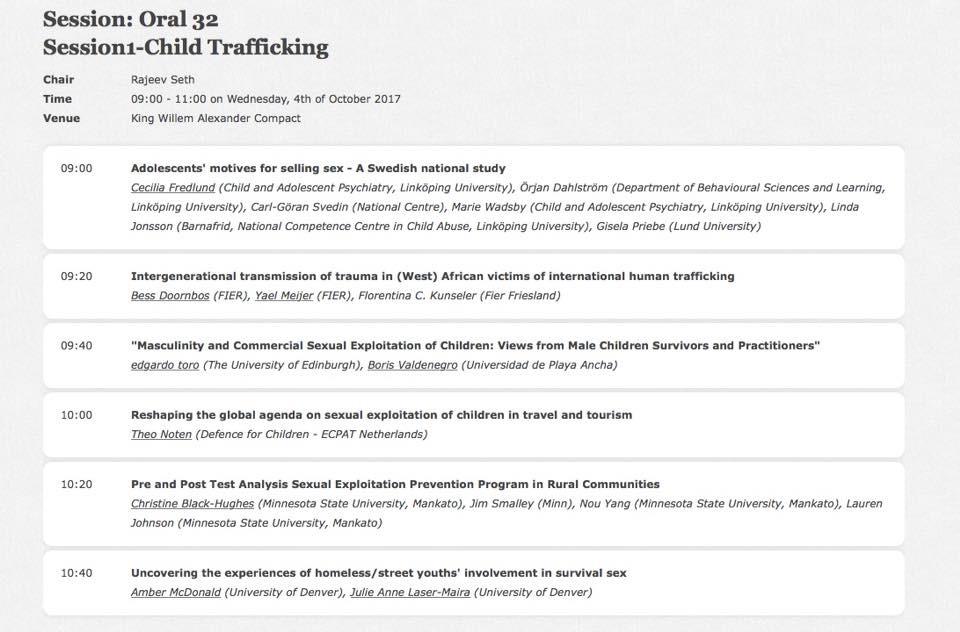Select Pre and Post Test Analysis title
This screenshot has width=960, height=632.
396,484
